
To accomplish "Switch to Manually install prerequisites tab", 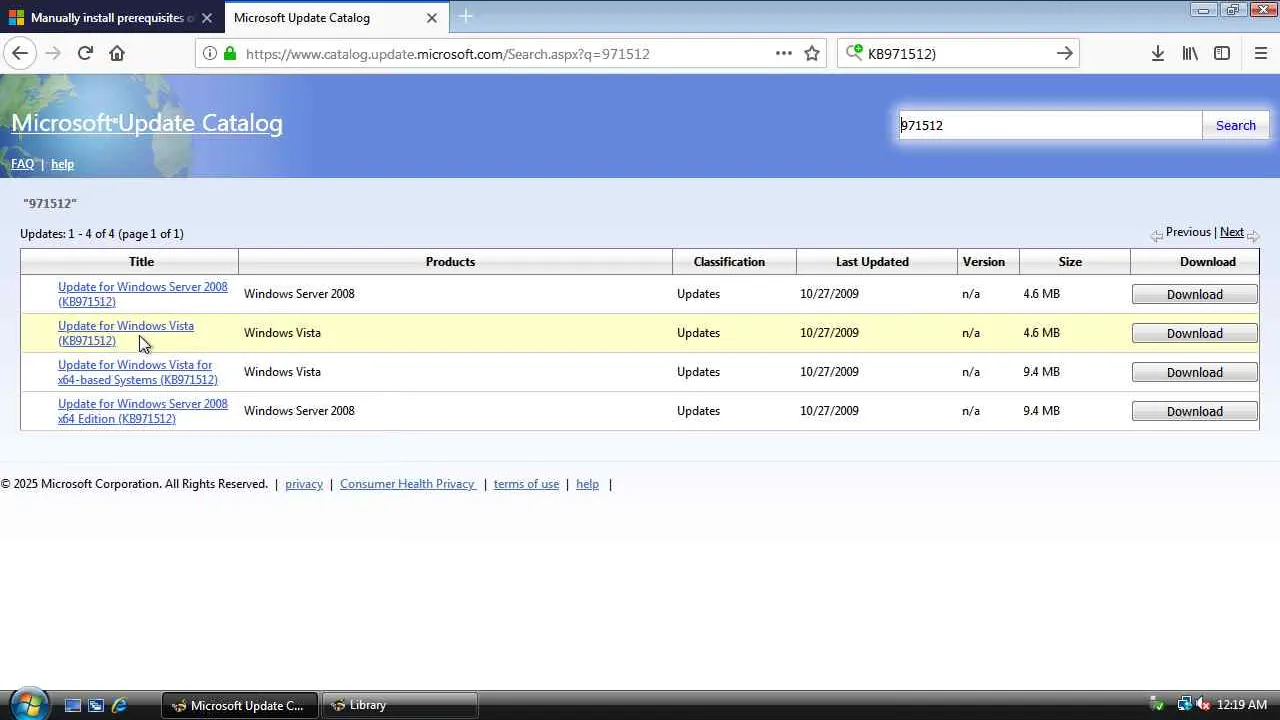I will [x=112, y=18].
